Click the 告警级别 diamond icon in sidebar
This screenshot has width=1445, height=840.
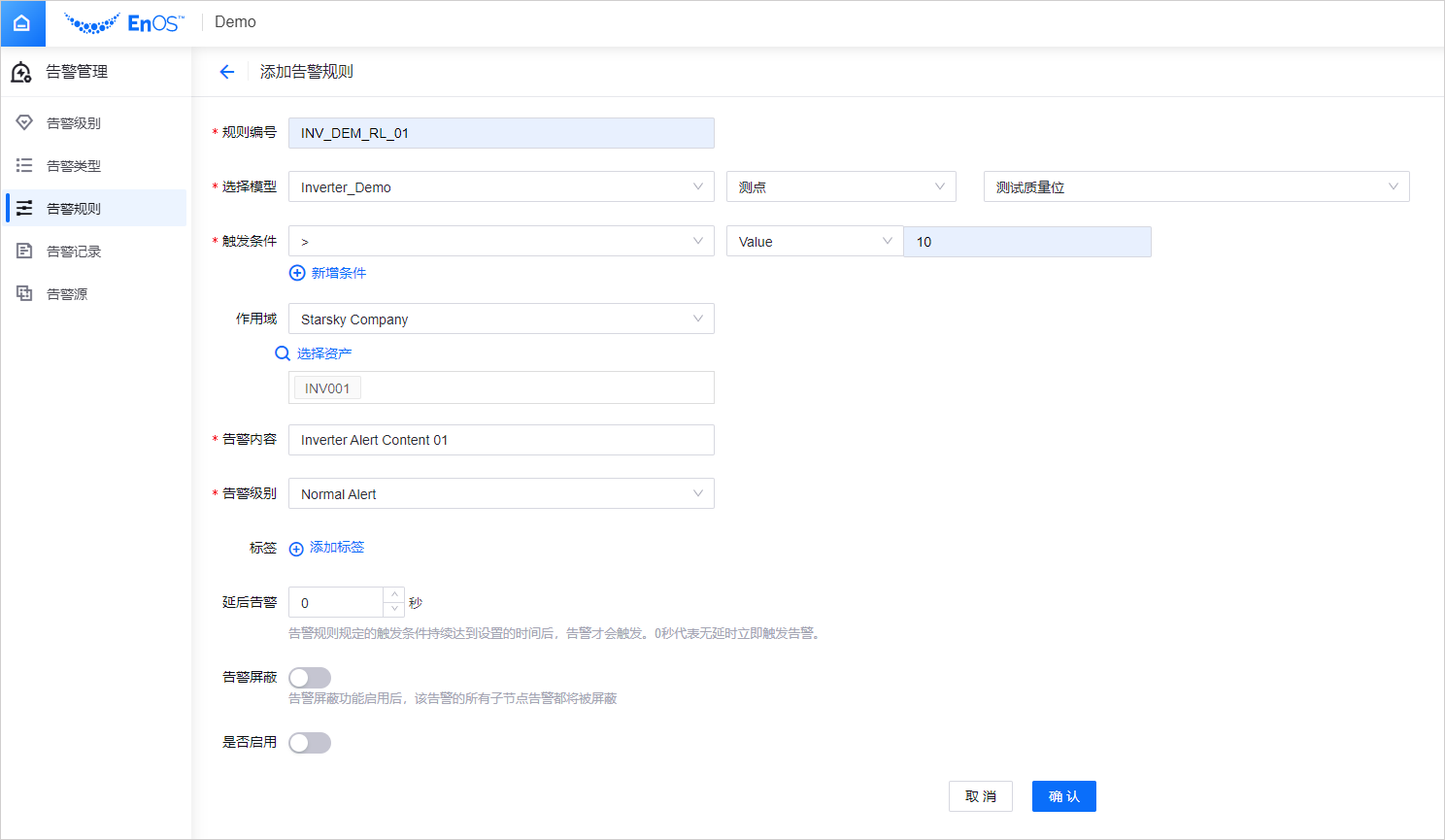click(x=24, y=122)
